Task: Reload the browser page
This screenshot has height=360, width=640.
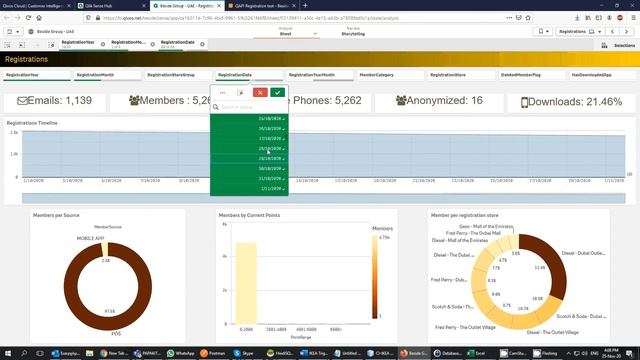Action: [x=28, y=18]
